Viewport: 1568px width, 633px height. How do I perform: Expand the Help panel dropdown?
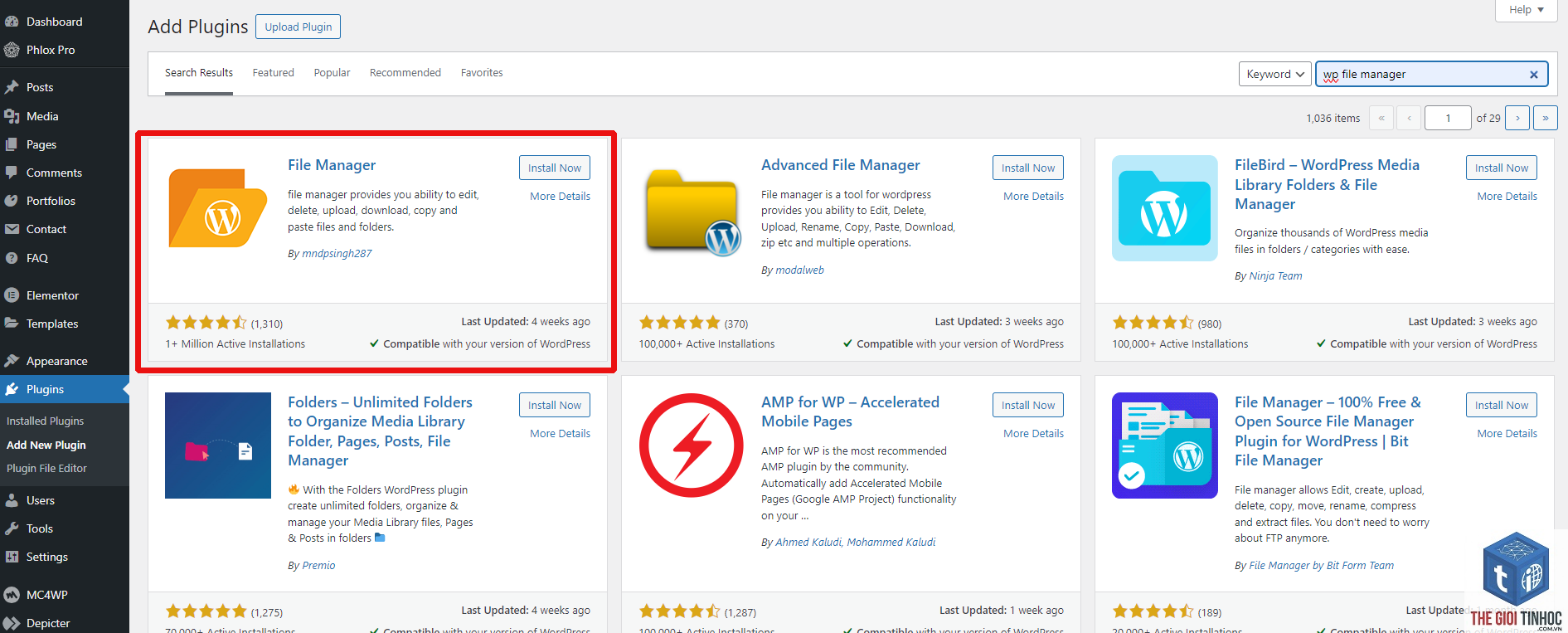pyautogui.click(x=1527, y=10)
